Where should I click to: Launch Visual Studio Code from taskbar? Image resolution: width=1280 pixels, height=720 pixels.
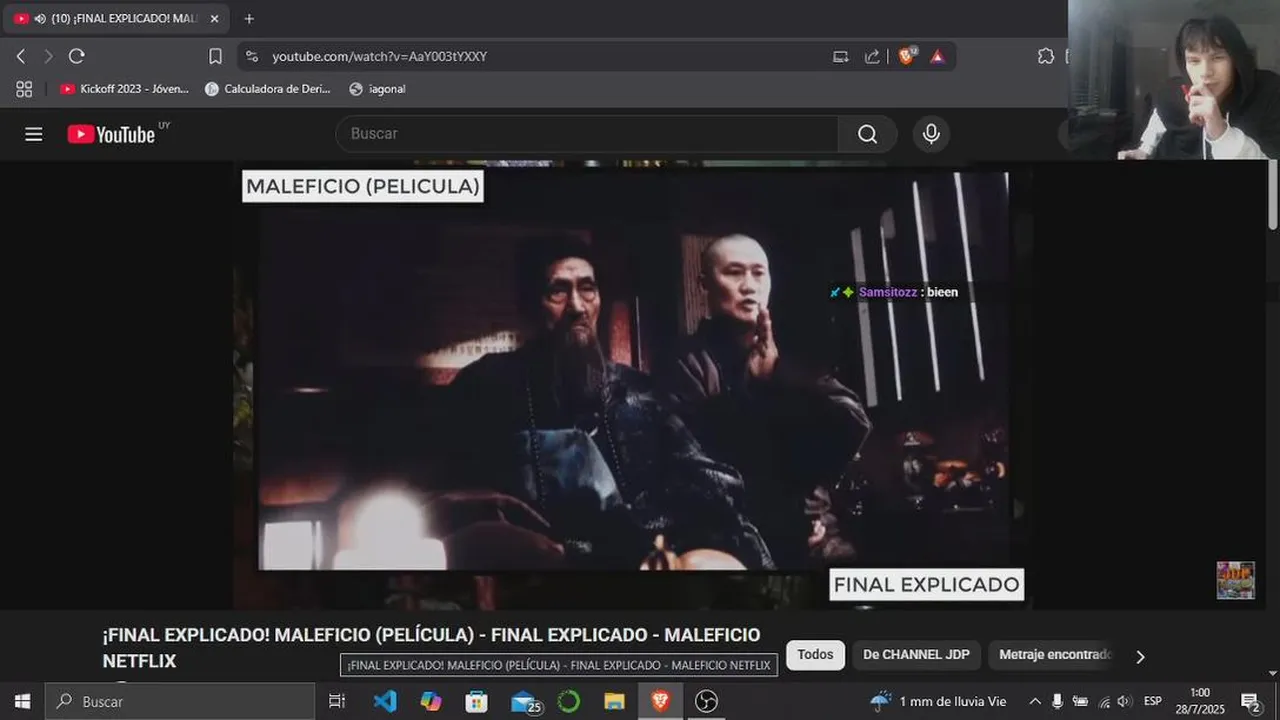[x=385, y=701]
